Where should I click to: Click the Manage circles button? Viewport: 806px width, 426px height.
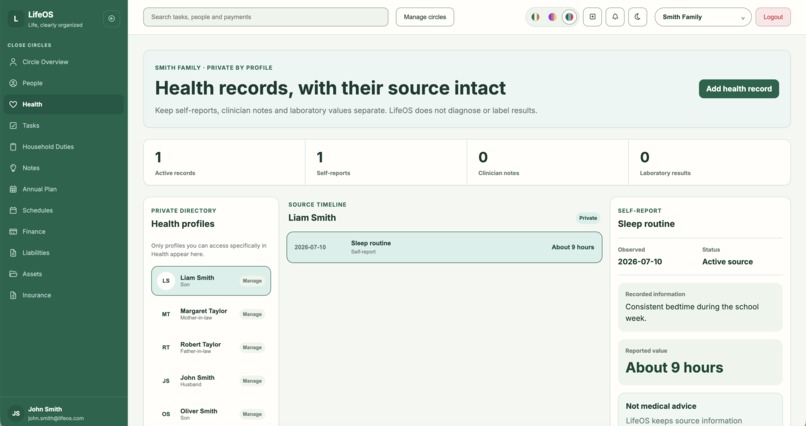425,17
